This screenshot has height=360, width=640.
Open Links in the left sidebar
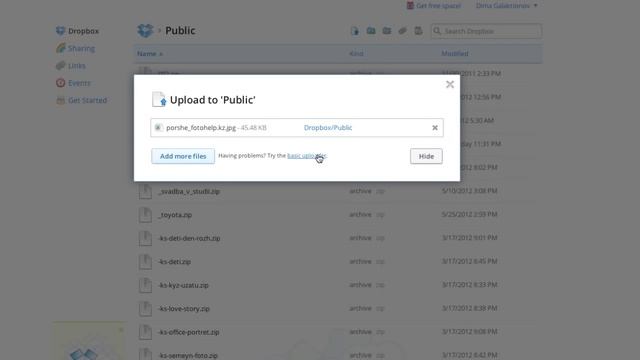(x=77, y=66)
